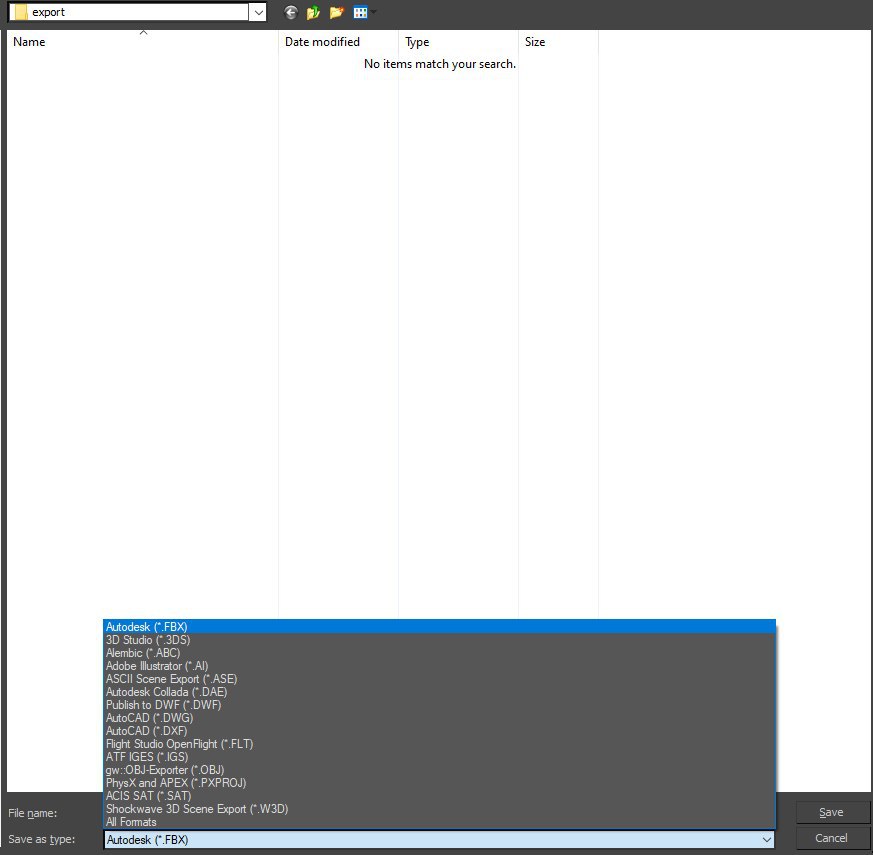Screen dimensions: 873x855
Task: Create a new folder
Action: 336,12
